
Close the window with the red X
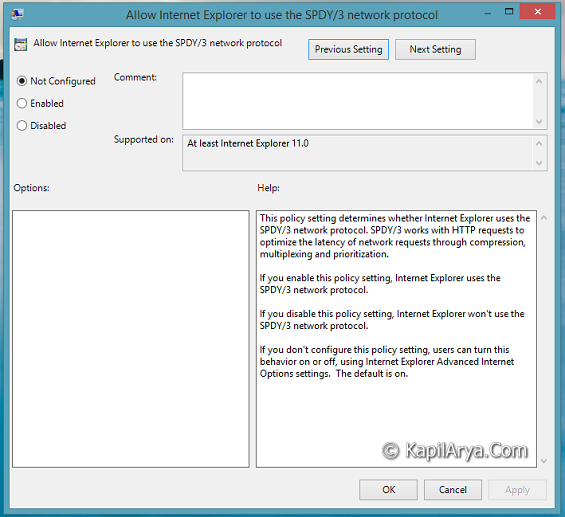(x=538, y=12)
